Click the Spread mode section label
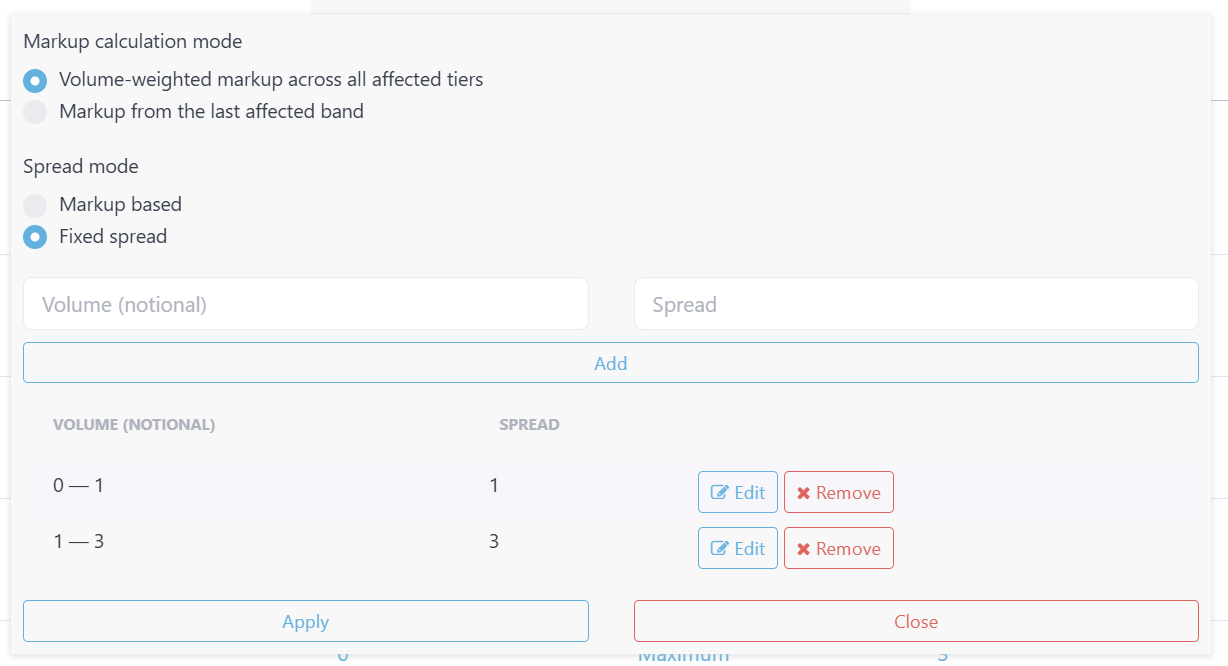 [x=81, y=166]
